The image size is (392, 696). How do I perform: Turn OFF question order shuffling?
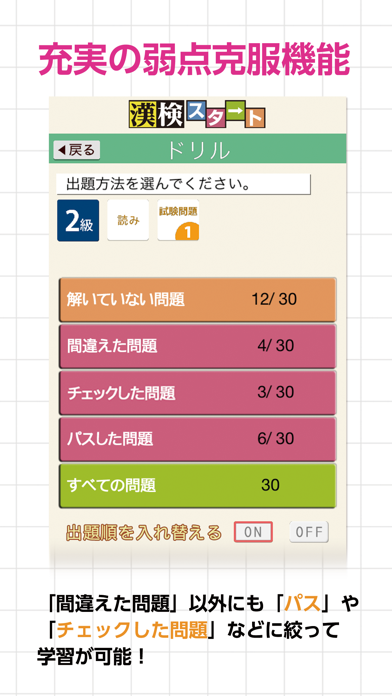coord(309,532)
